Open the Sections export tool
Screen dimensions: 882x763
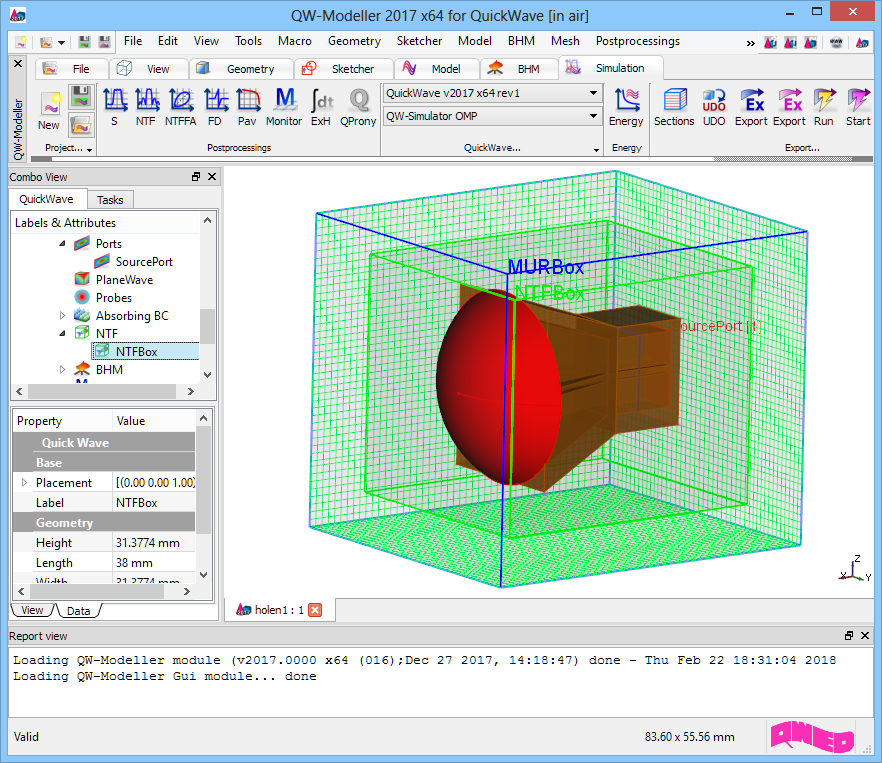tap(674, 105)
